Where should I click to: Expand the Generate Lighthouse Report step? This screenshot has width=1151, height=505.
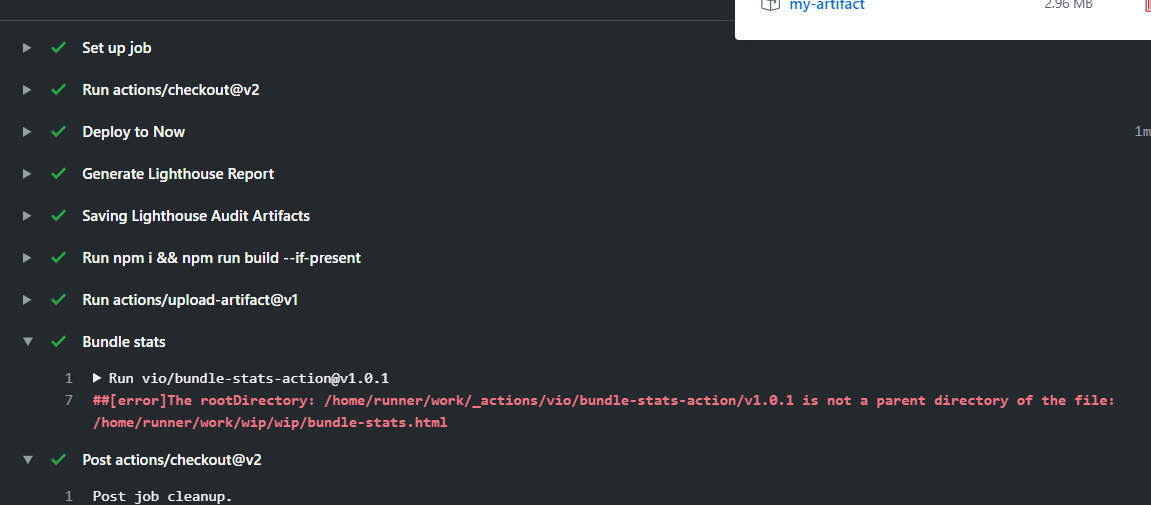27,174
